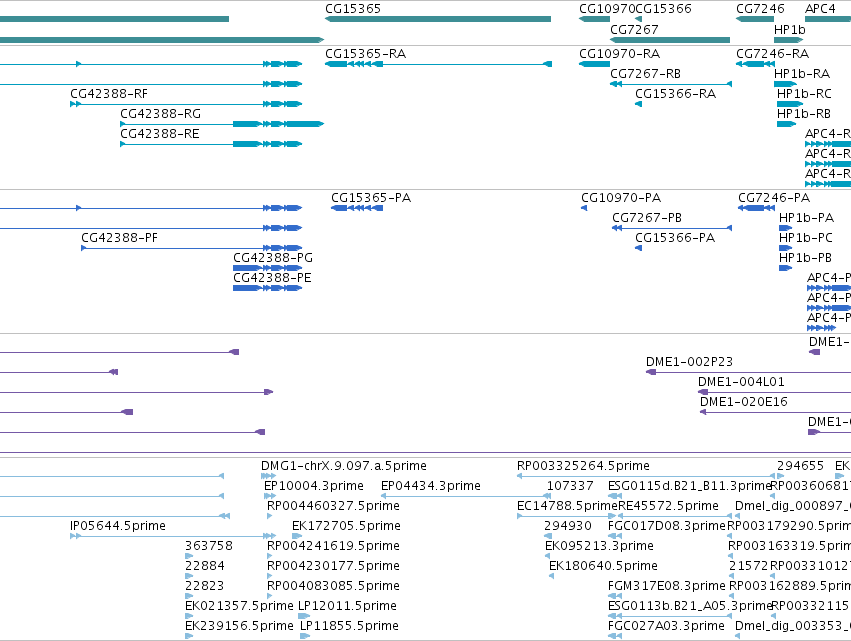Open EST label ESG0115d.B21_B11.3prime
The height and width of the screenshot is (641, 851).
pyautogui.click(x=689, y=486)
